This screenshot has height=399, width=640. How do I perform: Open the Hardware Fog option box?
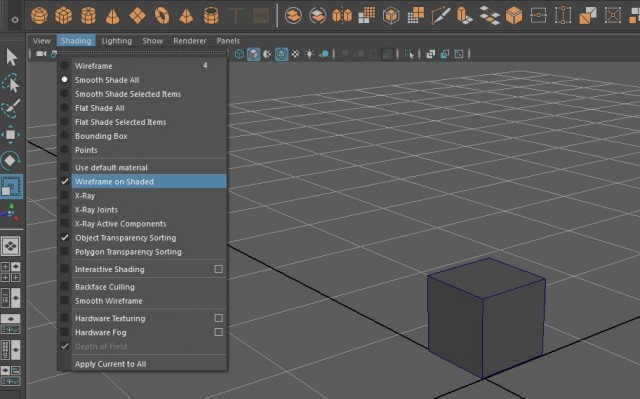(218, 332)
